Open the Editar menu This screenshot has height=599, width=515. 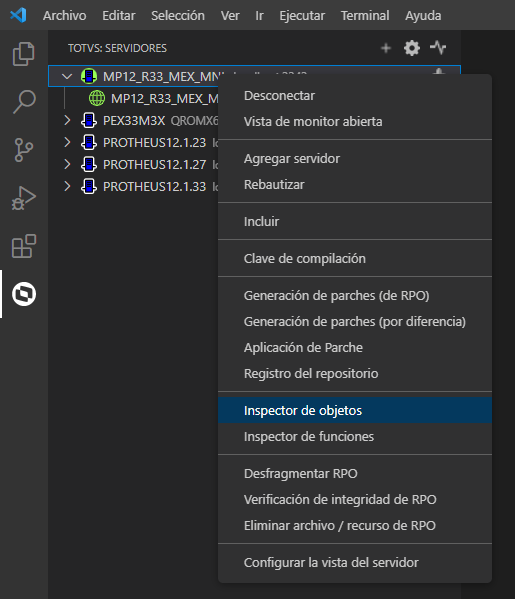coord(118,16)
